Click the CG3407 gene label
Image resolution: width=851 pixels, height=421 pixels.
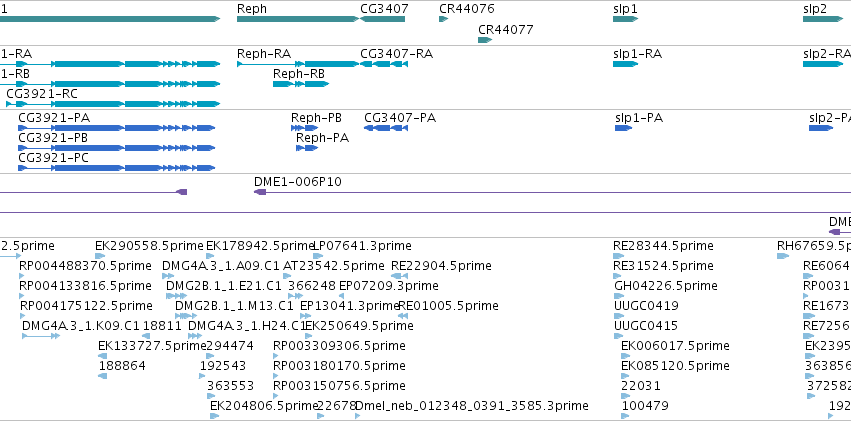[x=384, y=9]
